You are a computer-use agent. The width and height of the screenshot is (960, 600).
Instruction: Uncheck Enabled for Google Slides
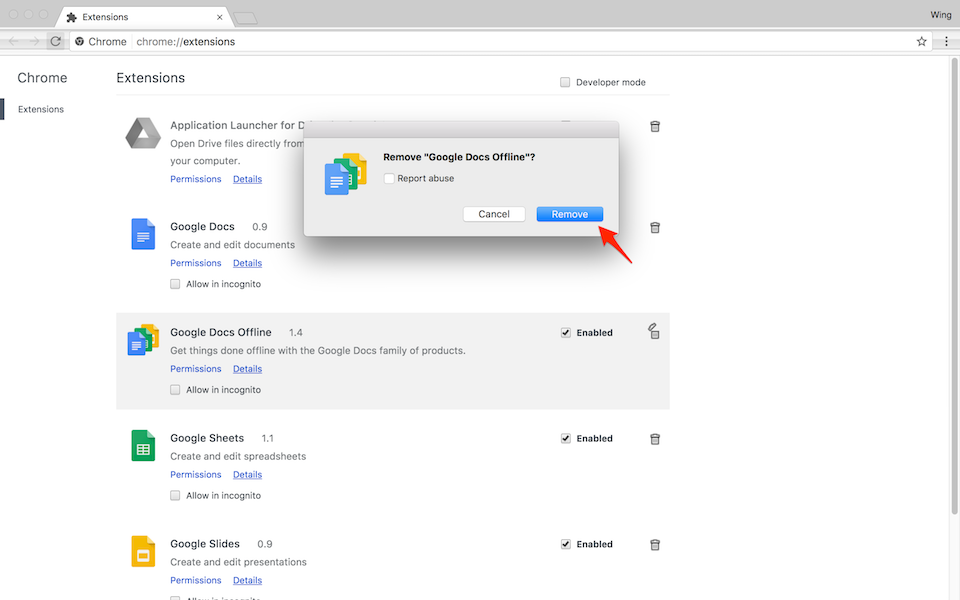(x=566, y=544)
